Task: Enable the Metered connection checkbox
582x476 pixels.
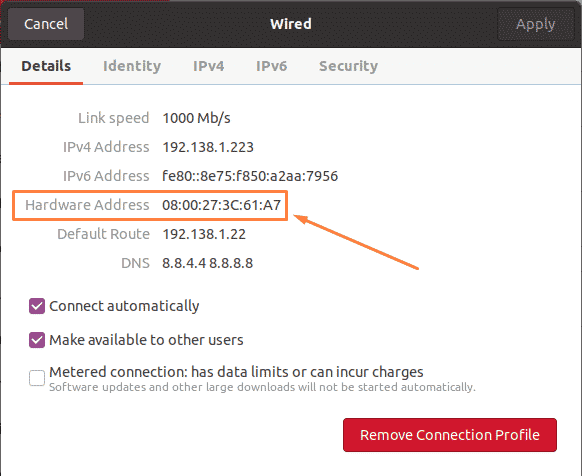Action: pyautogui.click(x=37, y=378)
